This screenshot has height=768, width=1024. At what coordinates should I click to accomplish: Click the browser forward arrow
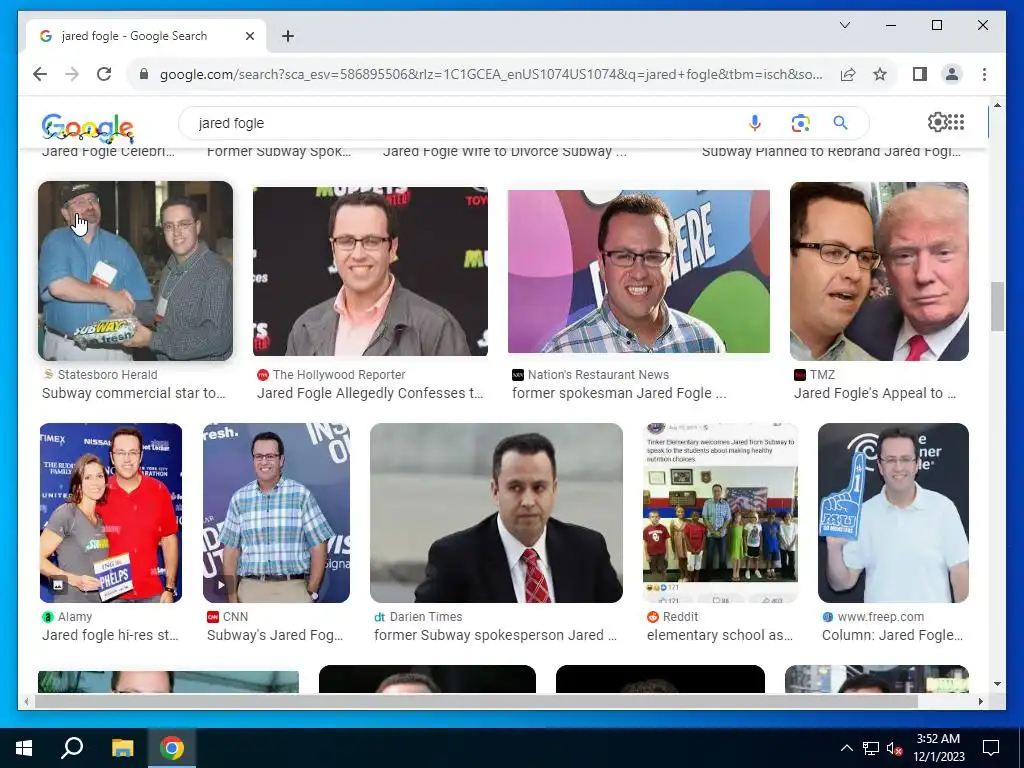point(72,74)
